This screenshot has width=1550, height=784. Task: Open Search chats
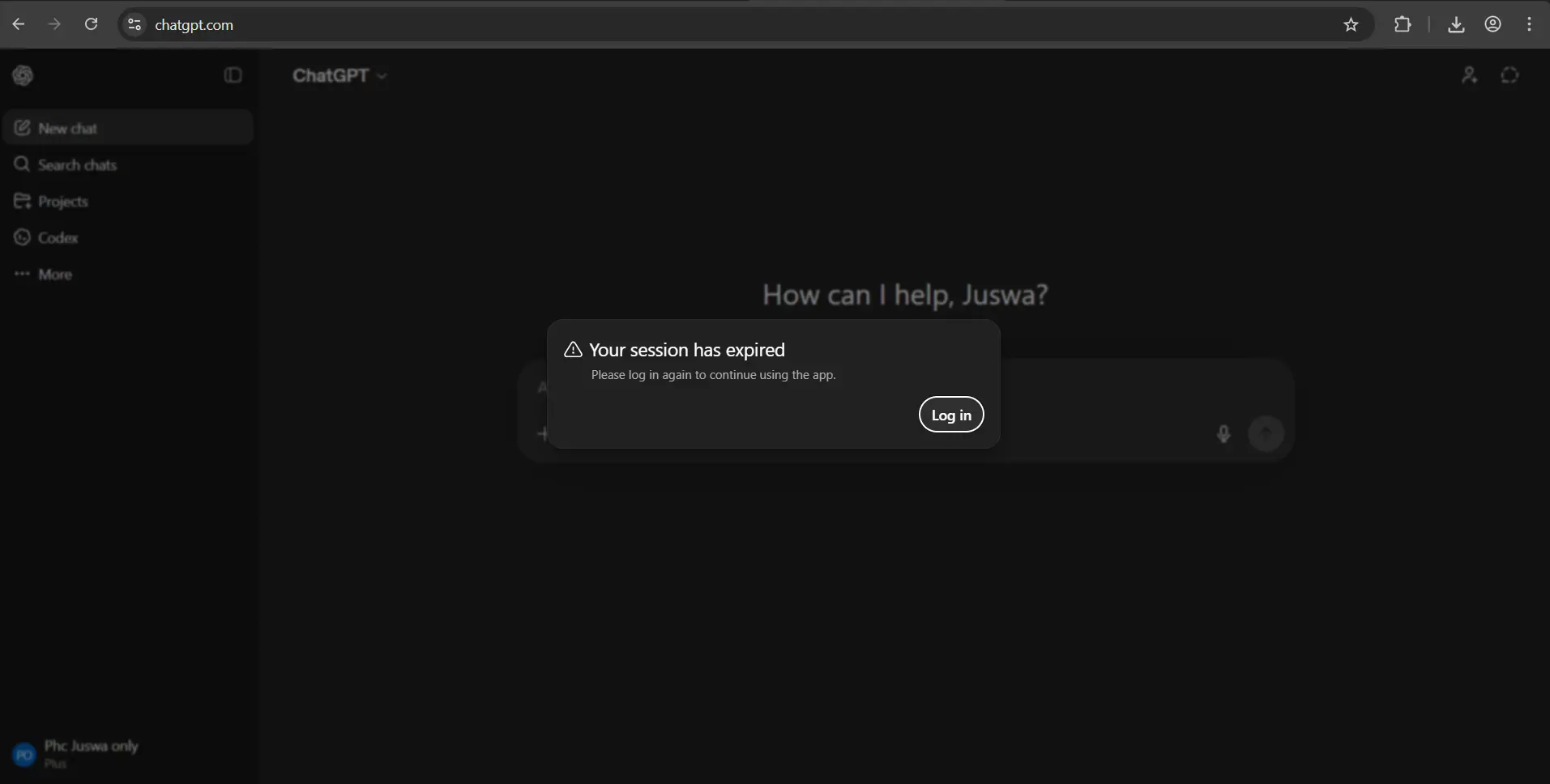pos(128,164)
